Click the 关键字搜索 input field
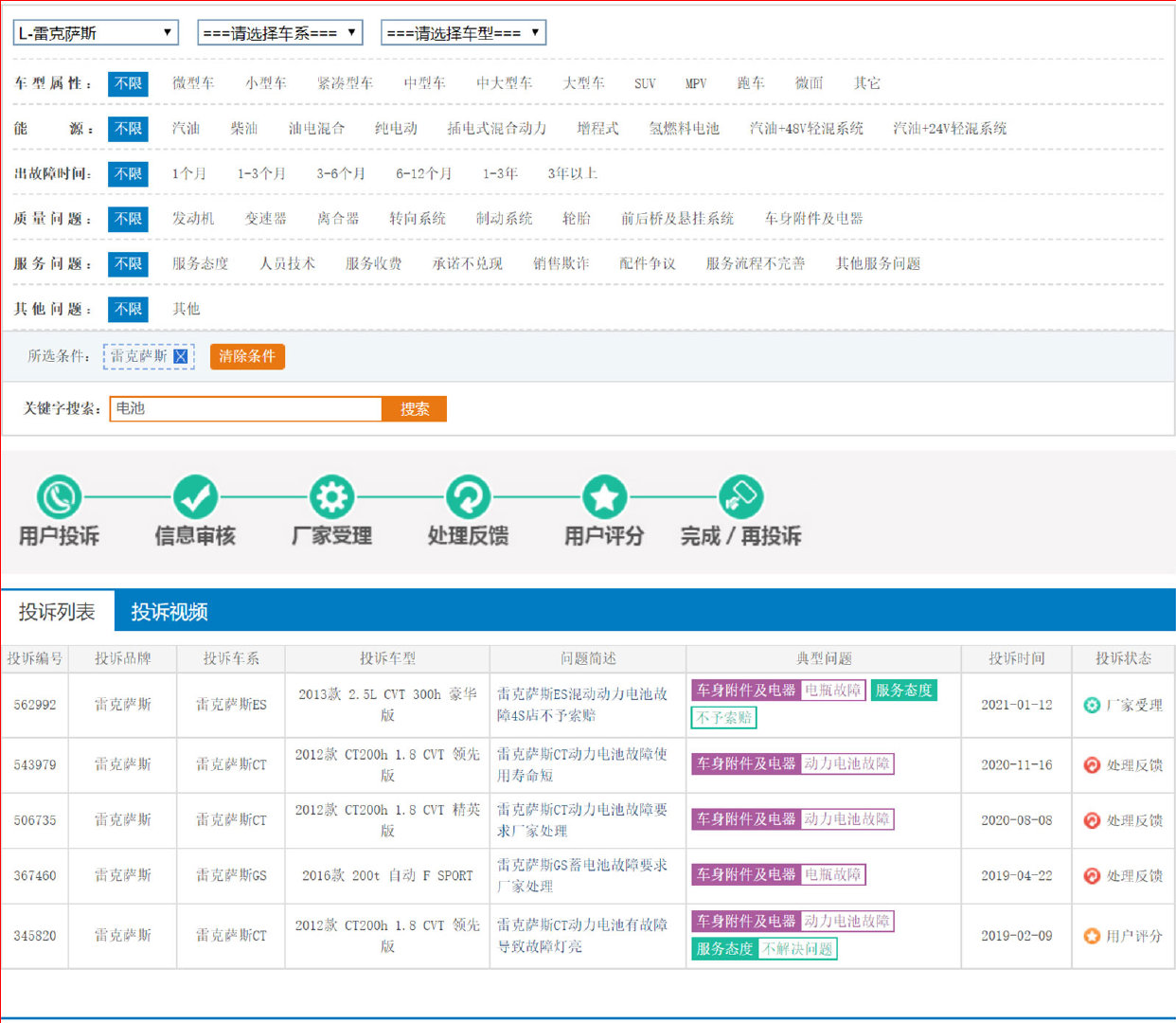Viewport: 1176px width, 1023px height. tap(245, 409)
